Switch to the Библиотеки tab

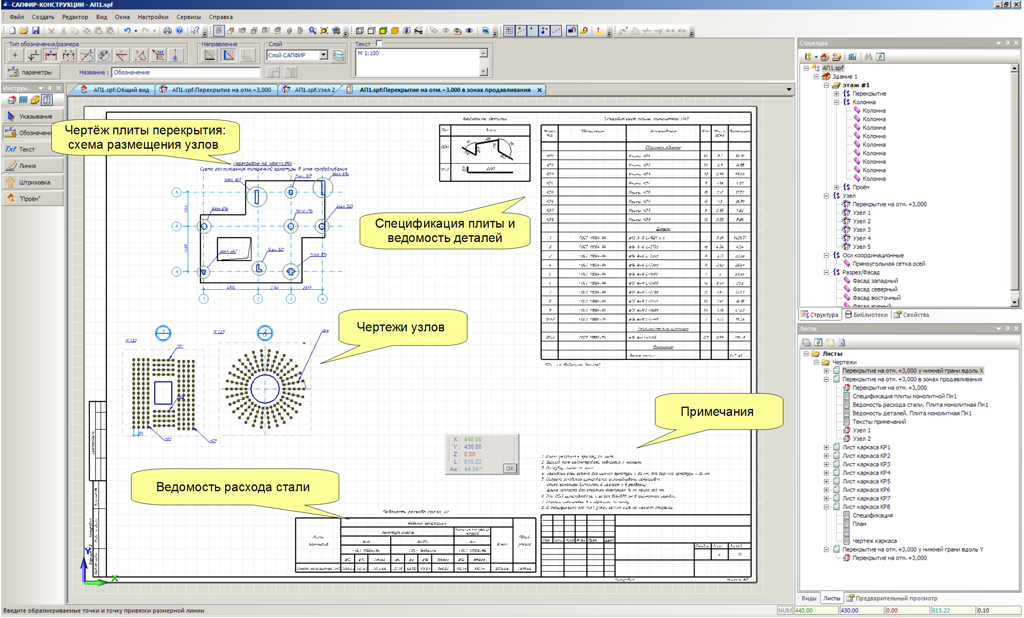click(868, 315)
